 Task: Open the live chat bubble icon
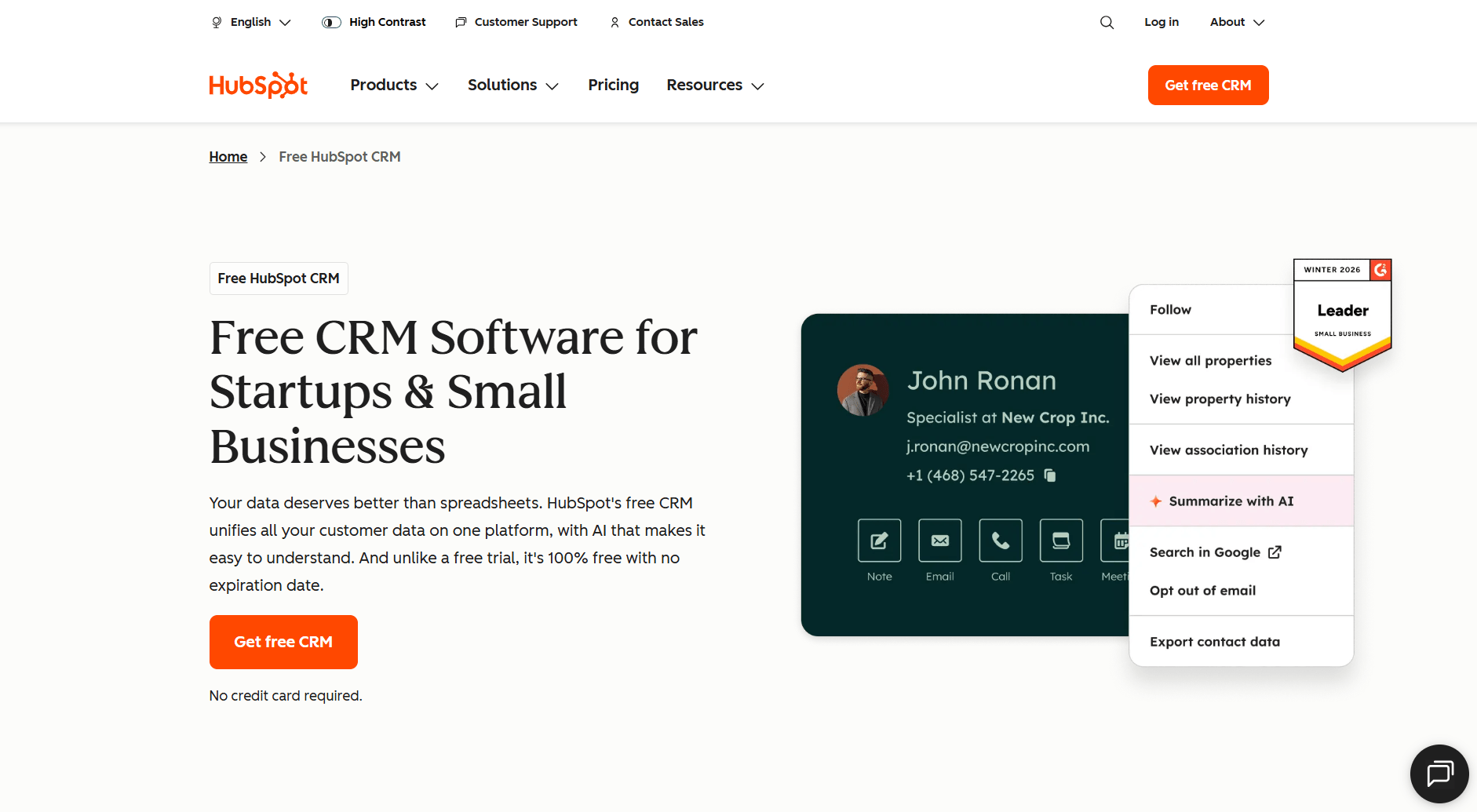click(x=1439, y=774)
